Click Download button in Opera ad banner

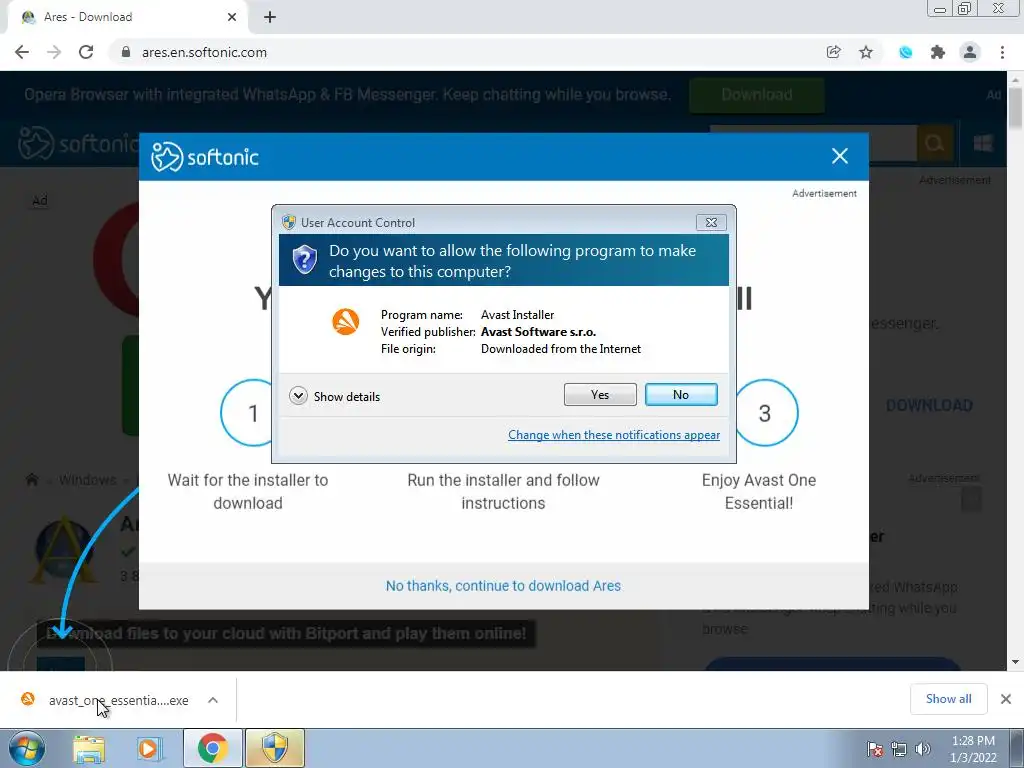click(757, 95)
